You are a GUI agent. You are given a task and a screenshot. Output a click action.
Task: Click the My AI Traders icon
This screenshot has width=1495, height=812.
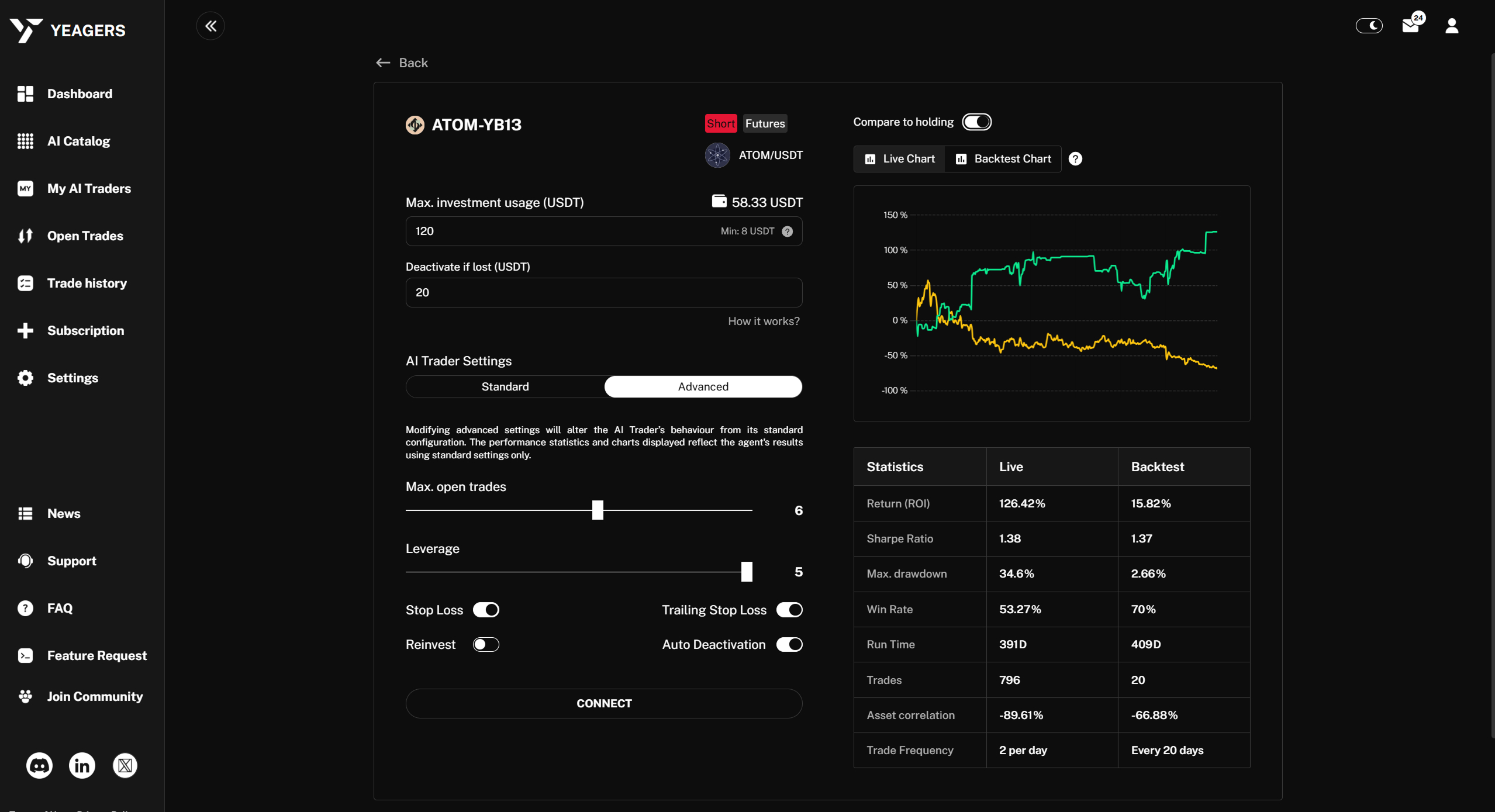click(x=25, y=188)
